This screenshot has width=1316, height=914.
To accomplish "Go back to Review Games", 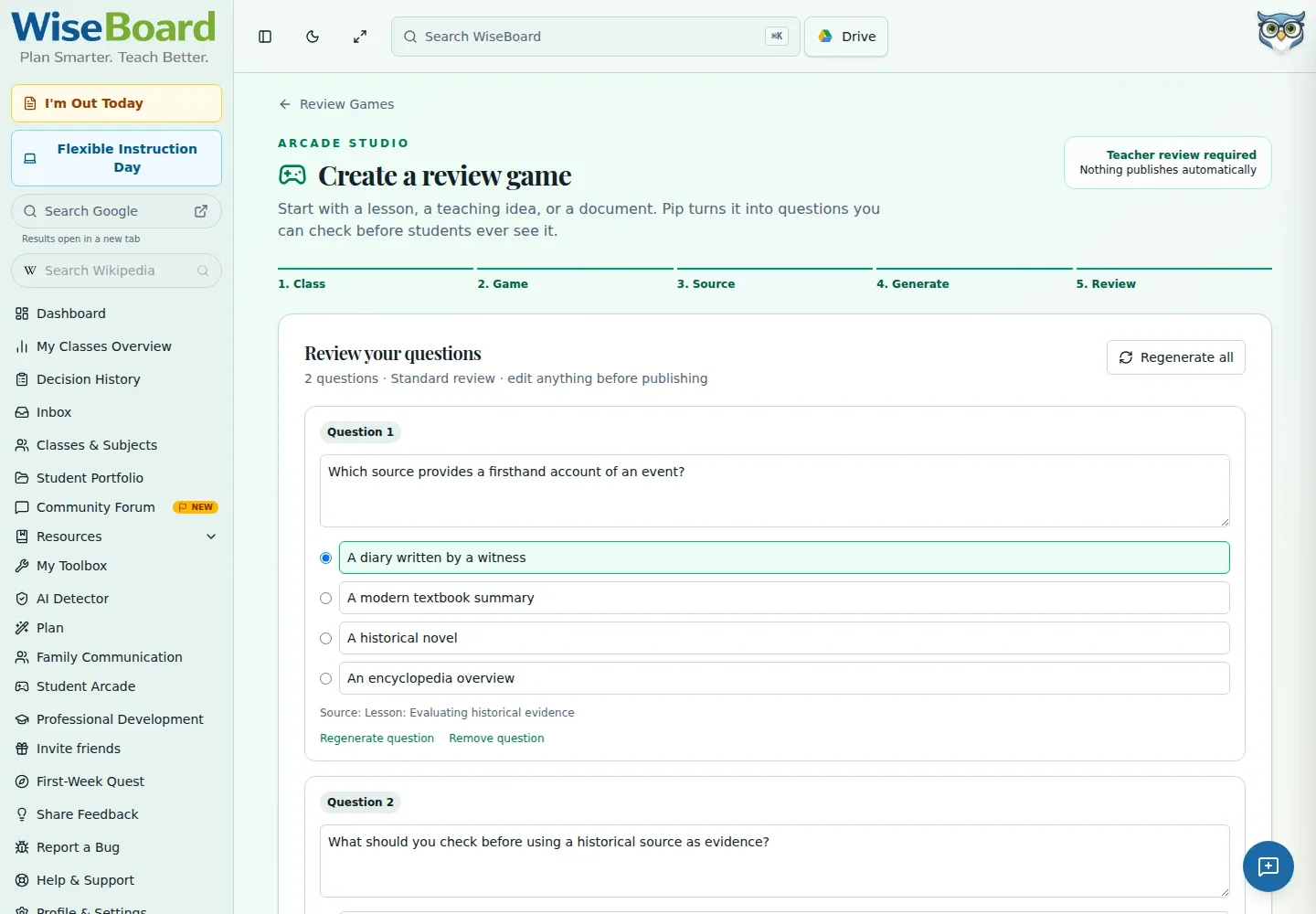I will [336, 104].
